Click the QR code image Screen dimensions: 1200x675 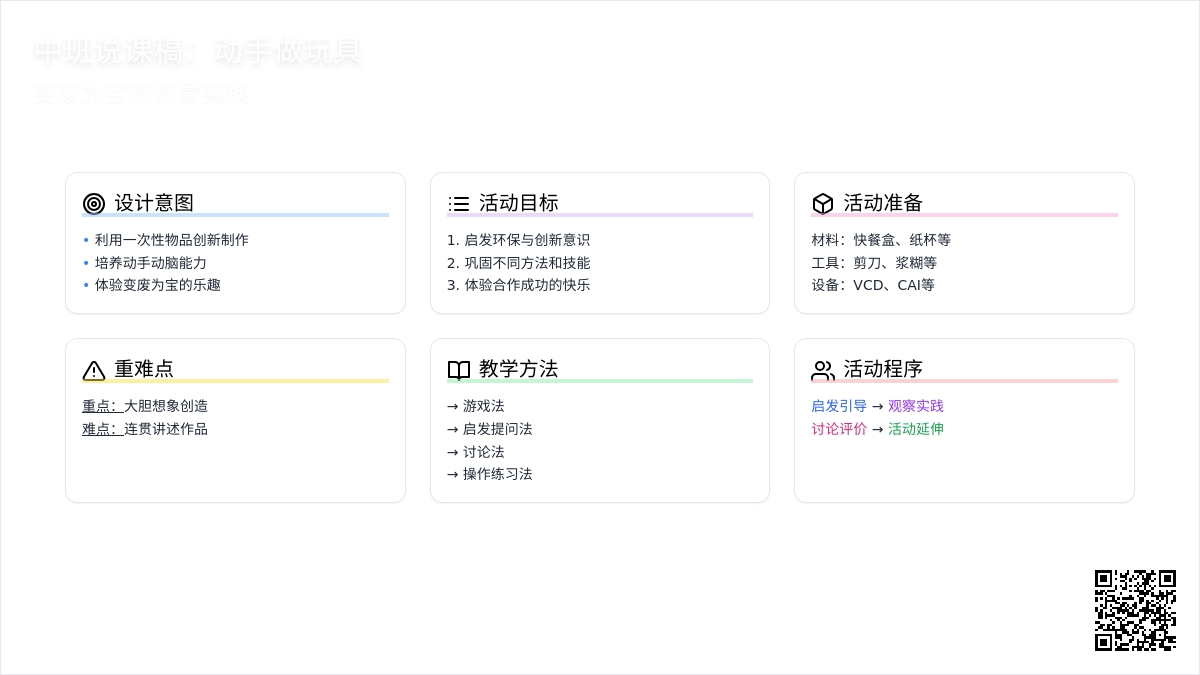click(1135, 610)
